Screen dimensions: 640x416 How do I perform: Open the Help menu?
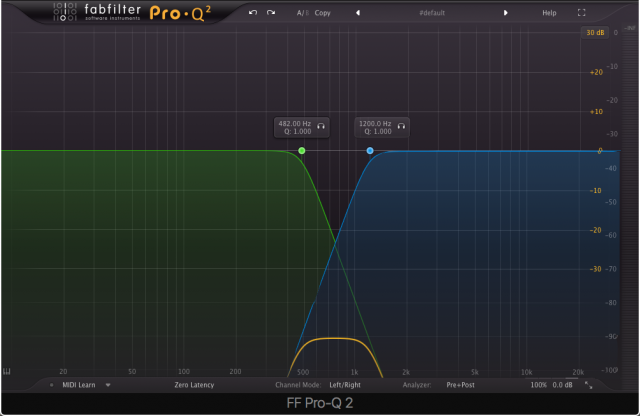(549, 13)
